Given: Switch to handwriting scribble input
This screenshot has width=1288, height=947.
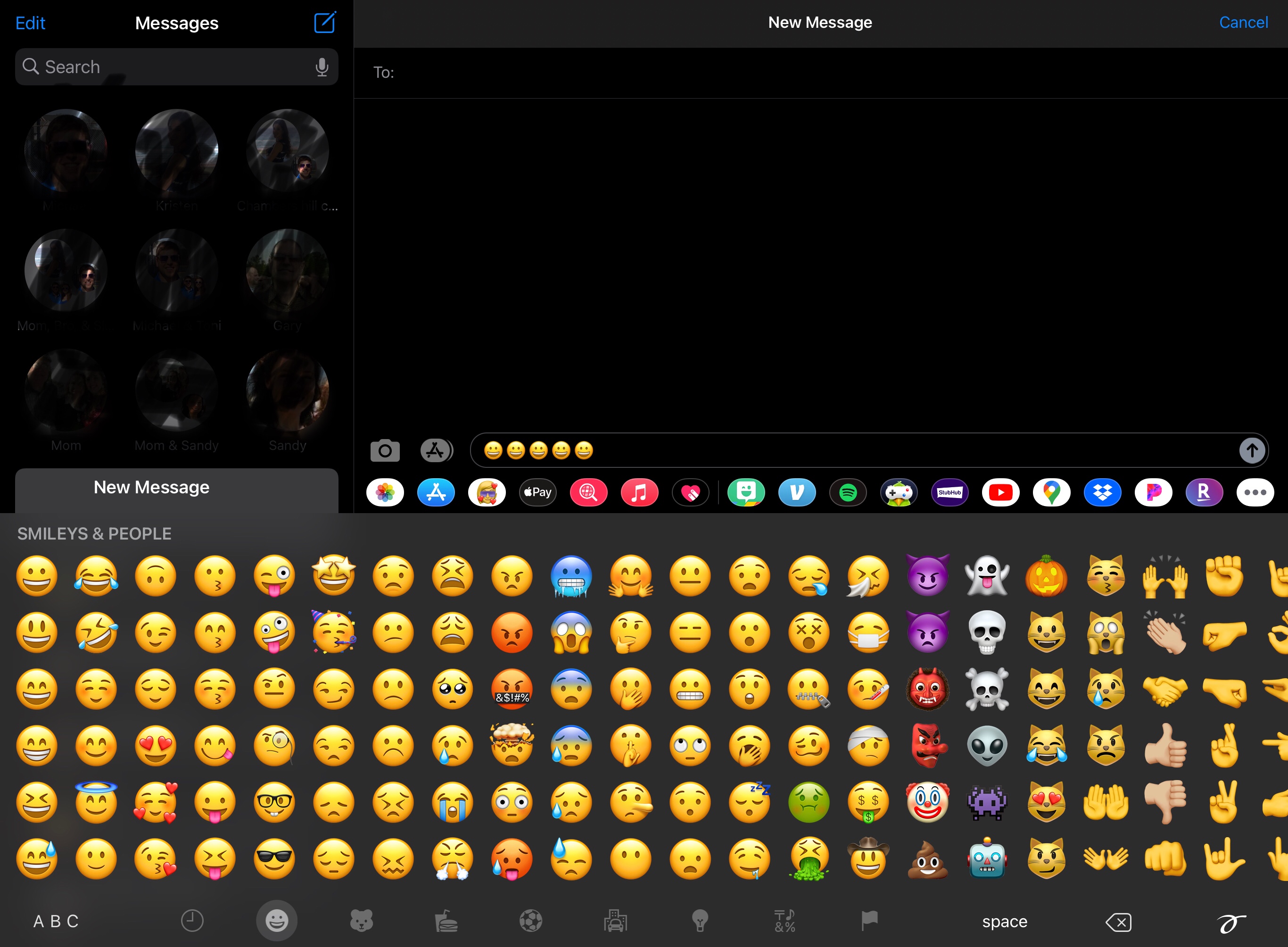Looking at the screenshot, I should (x=1230, y=922).
